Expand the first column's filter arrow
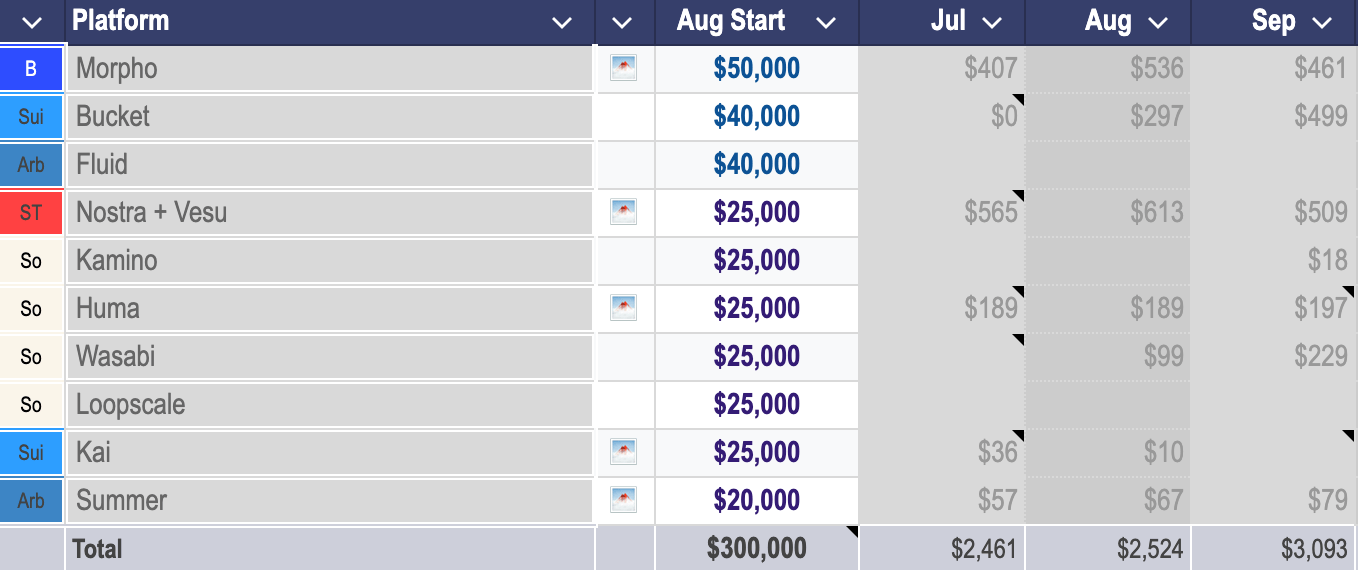This screenshot has height=570, width=1358. tap(32, 22)
